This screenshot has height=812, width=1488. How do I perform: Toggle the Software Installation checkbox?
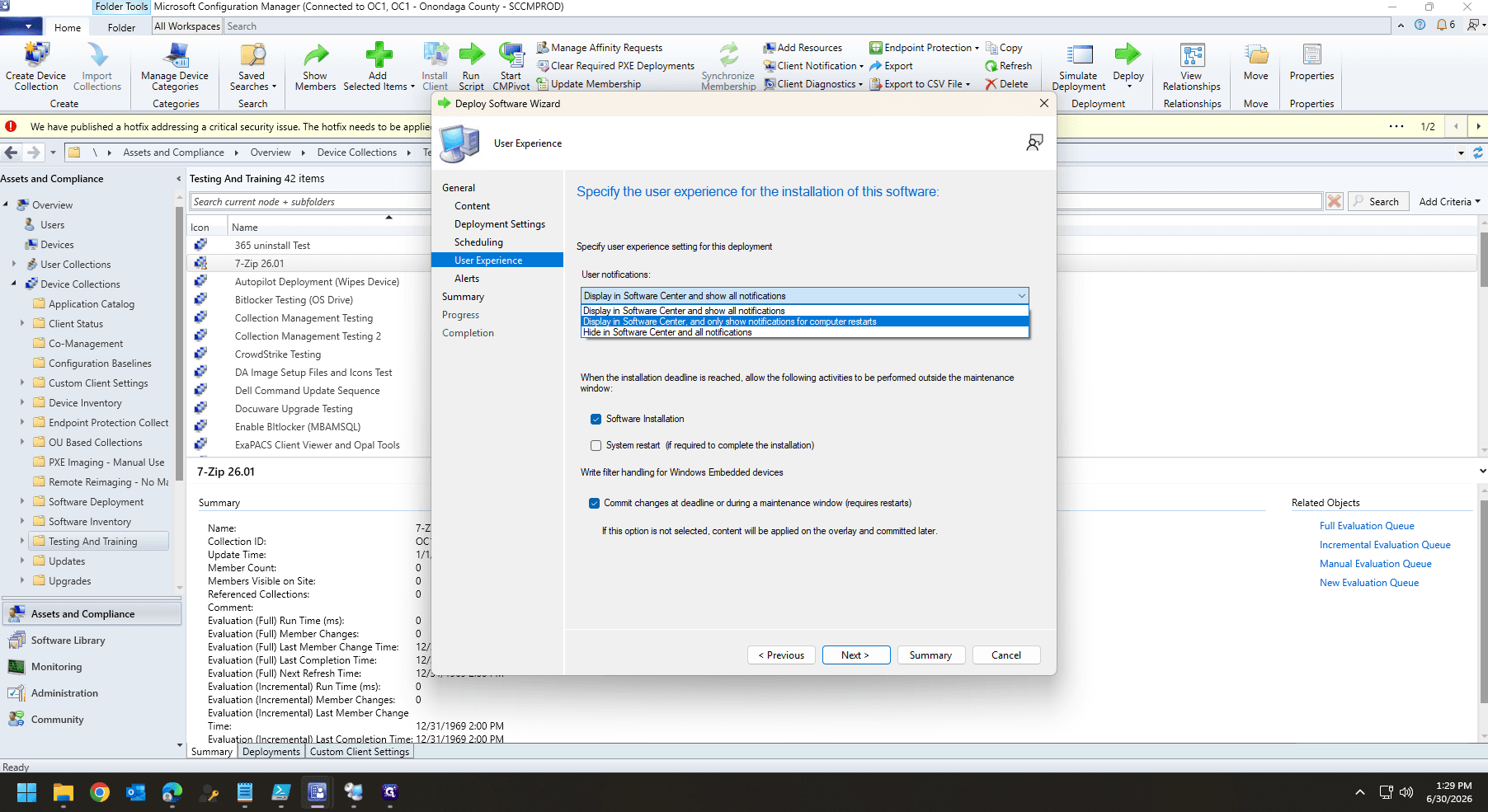coord(596,419)
